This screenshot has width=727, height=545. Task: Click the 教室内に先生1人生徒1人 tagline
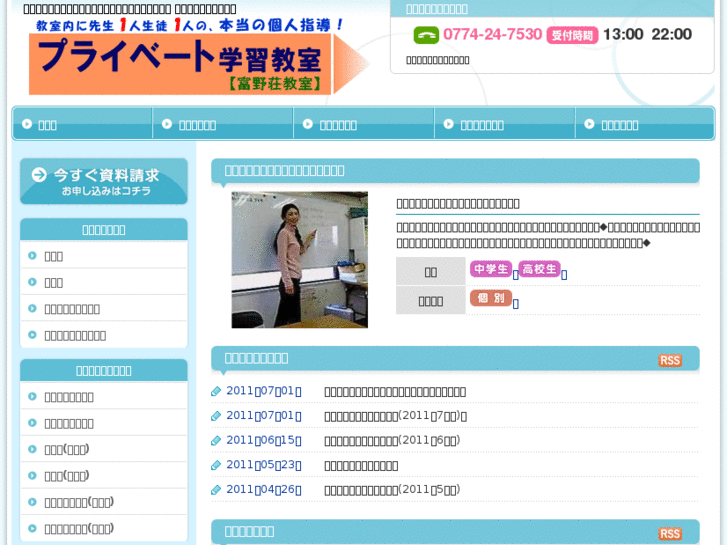click(189, 25)
